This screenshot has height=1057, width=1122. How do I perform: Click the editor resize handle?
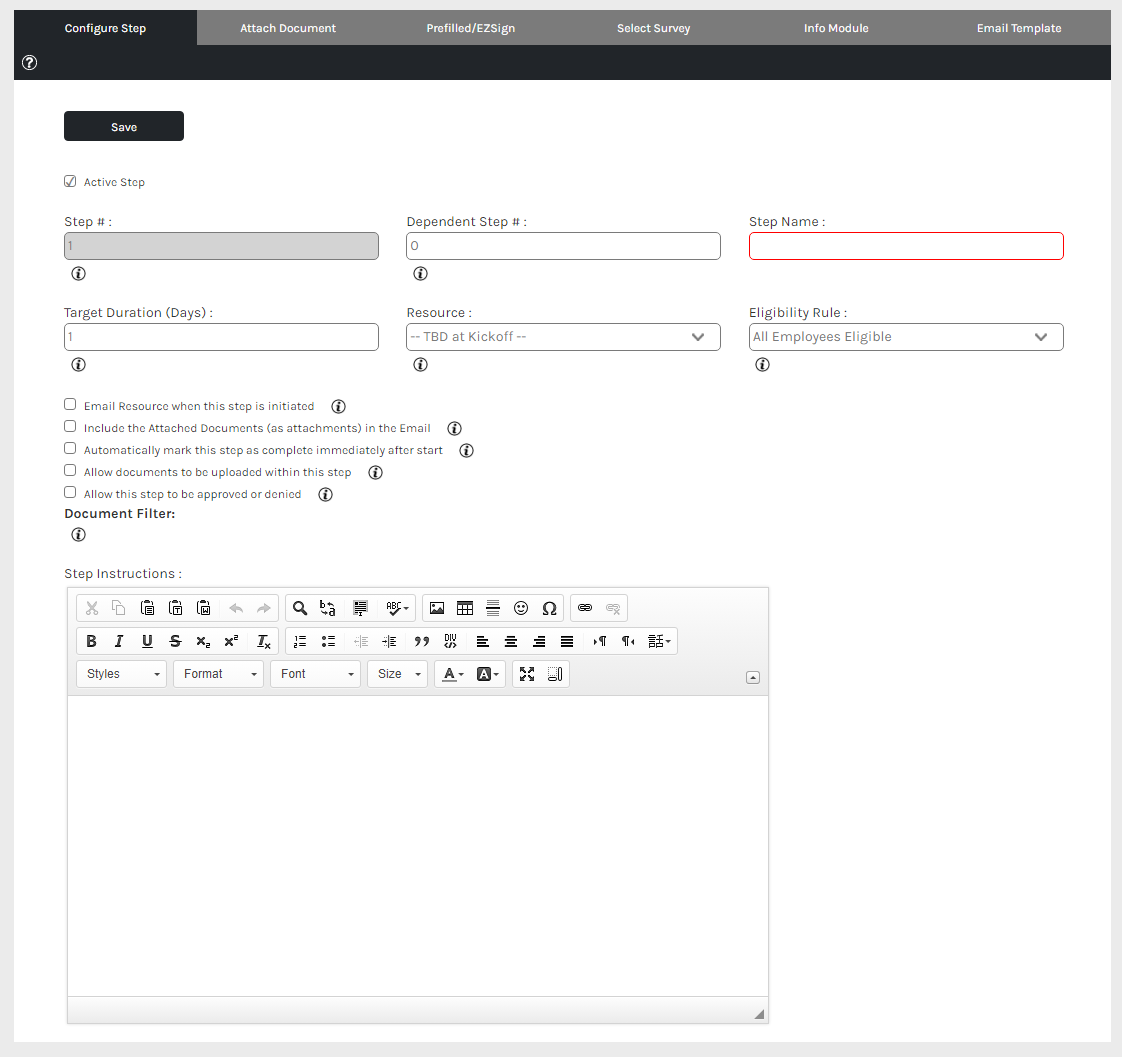(x=759, y=1014)
